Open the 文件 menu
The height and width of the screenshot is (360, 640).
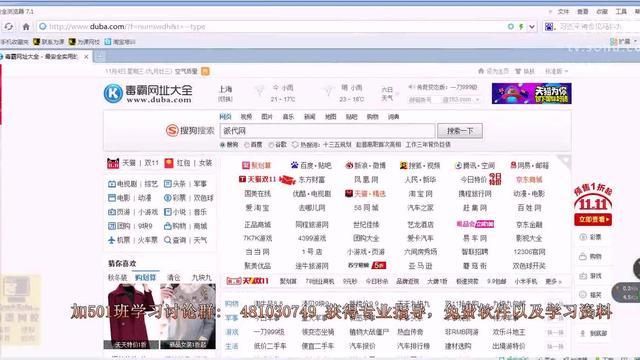[x=563, y=12]
